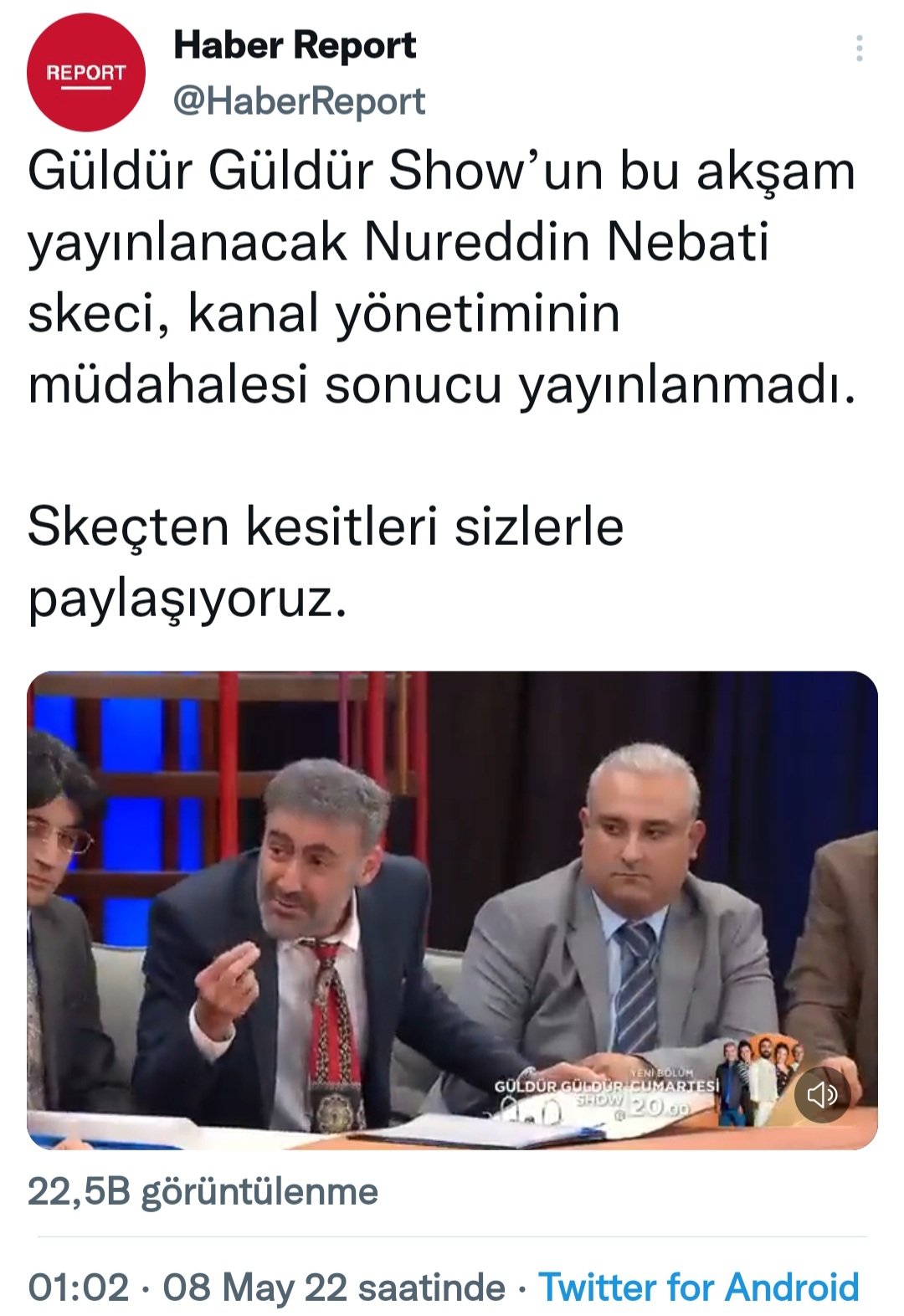Click the Nureddin Nebati name in tweet
Viewport: 904px width, 1316px height.
567,242
